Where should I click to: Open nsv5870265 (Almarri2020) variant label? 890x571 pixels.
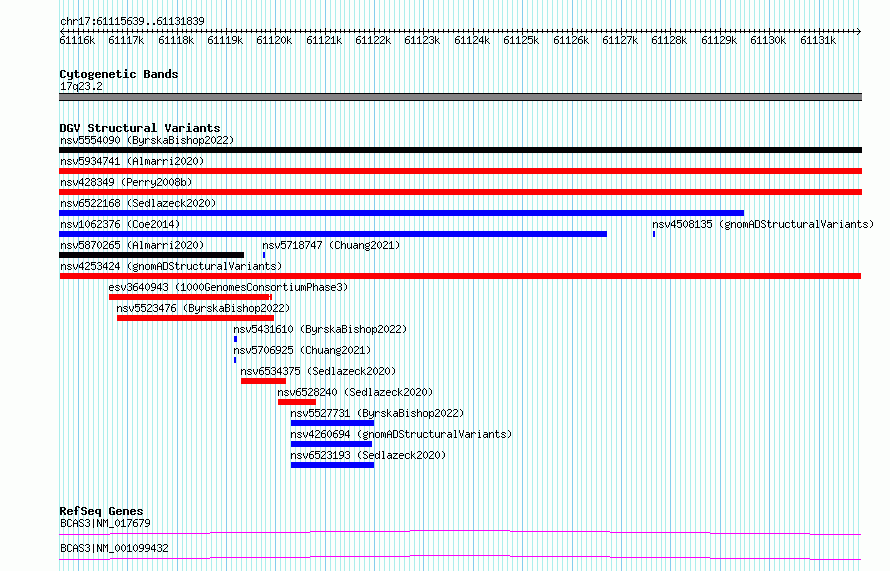coord(132,245)
